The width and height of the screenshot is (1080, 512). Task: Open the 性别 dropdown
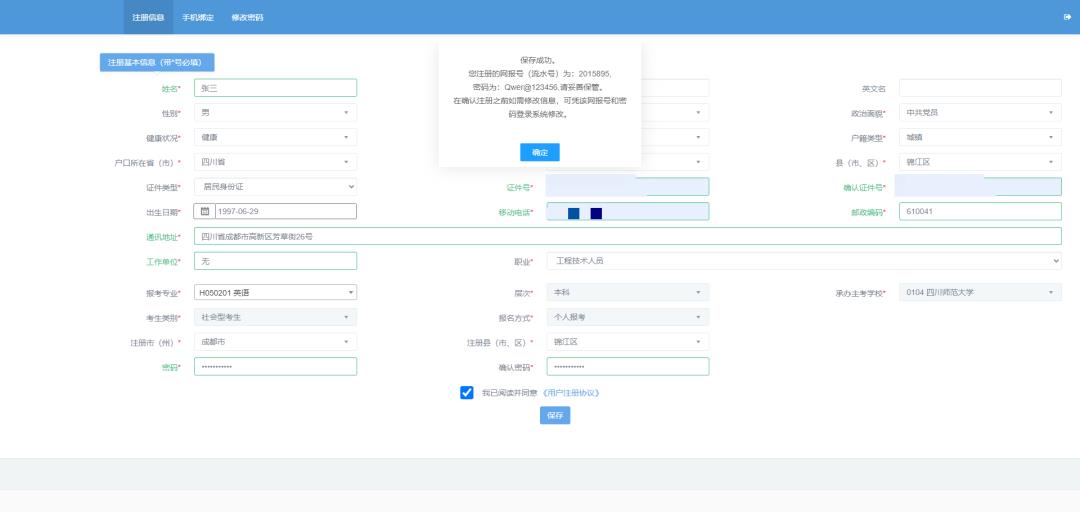tap(275, 113)
